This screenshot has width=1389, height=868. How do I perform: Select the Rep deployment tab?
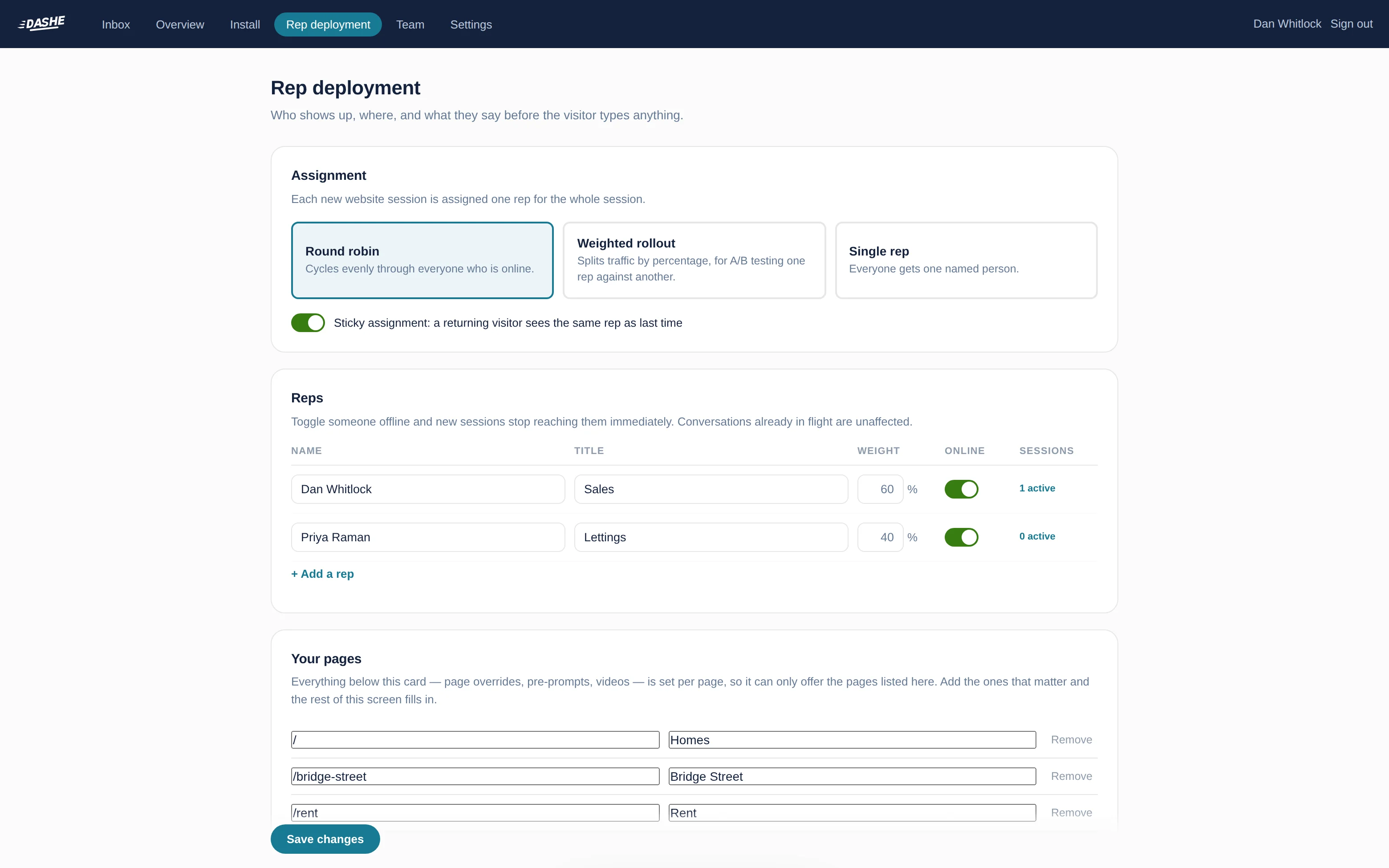tap(328, 24)
